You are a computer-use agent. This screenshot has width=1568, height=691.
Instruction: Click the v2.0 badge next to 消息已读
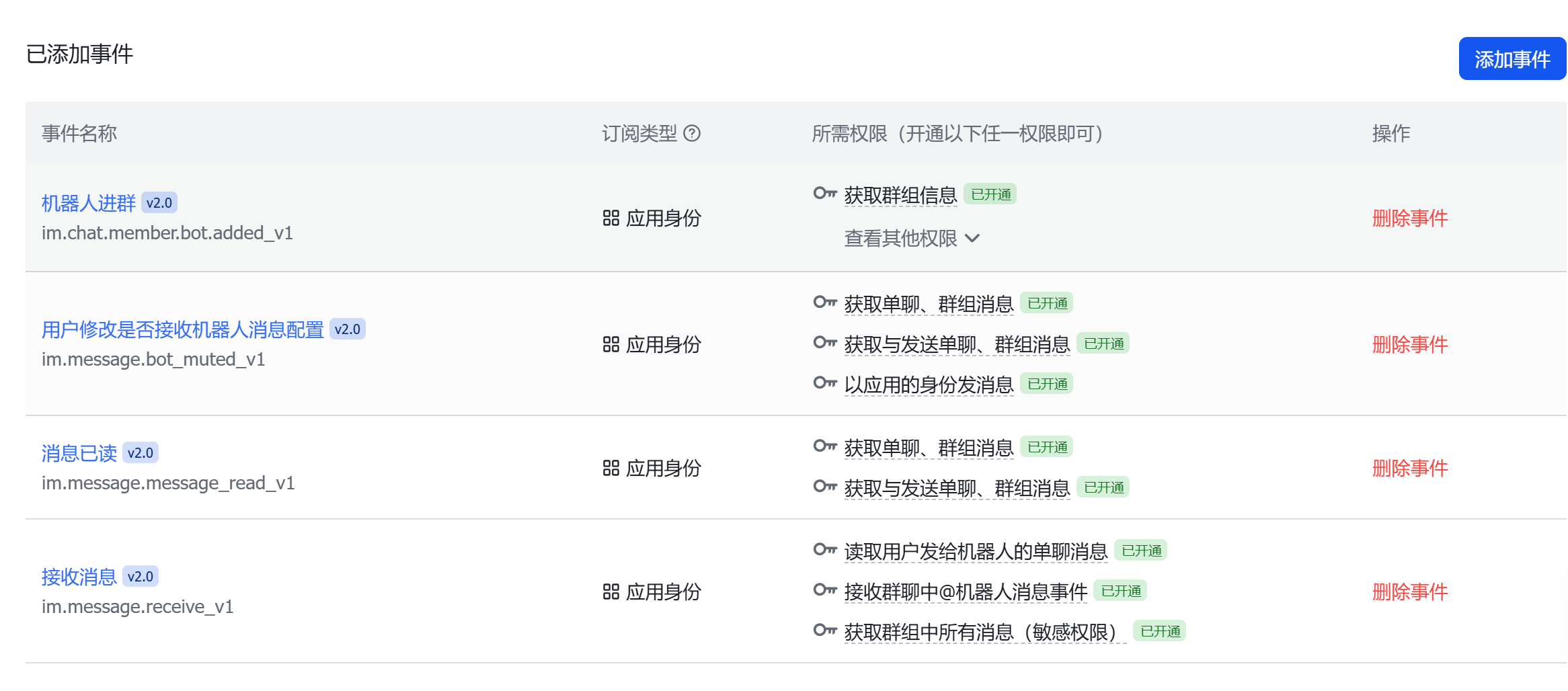pos(141,453)
